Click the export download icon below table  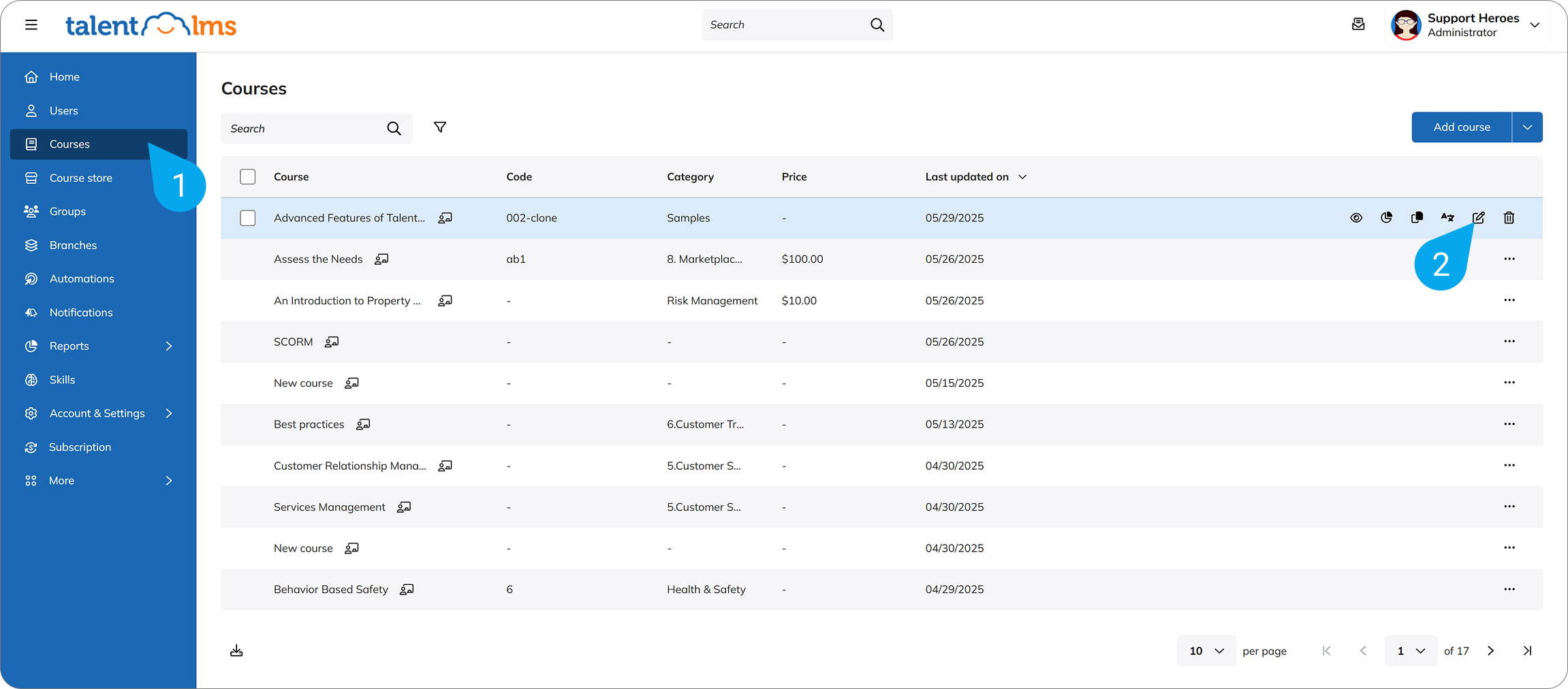(236, 651)
